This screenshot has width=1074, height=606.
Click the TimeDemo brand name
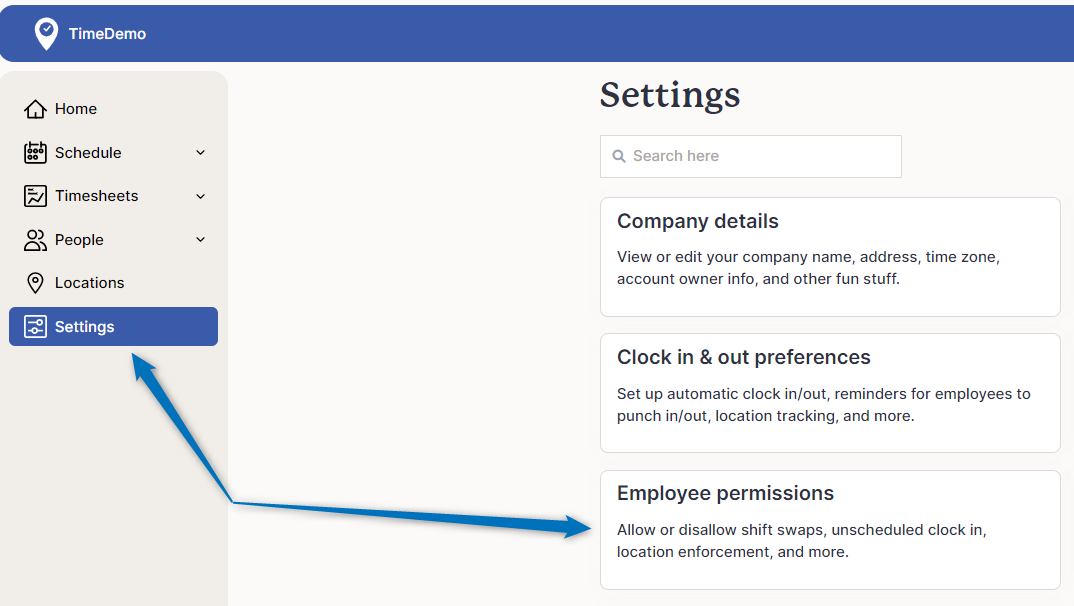pyautogui.click(x=108, y=34)
